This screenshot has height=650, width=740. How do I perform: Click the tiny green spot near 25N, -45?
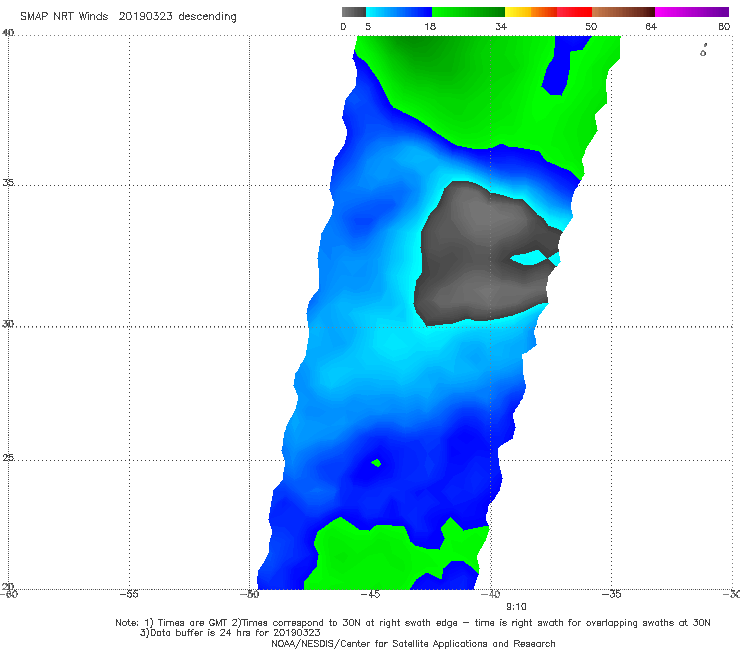point(376,463)
